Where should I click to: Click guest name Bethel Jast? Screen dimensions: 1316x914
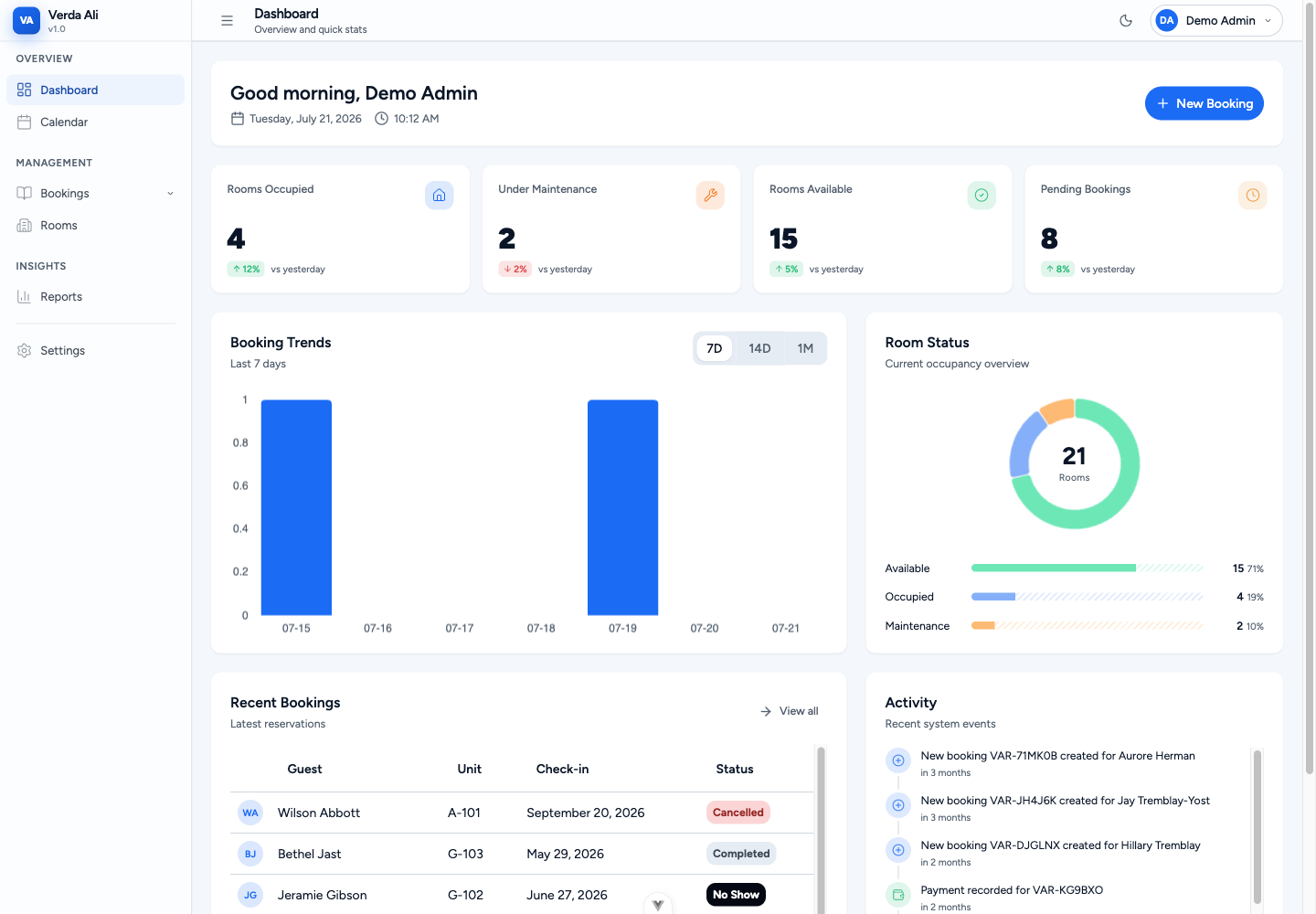point(310,854)
